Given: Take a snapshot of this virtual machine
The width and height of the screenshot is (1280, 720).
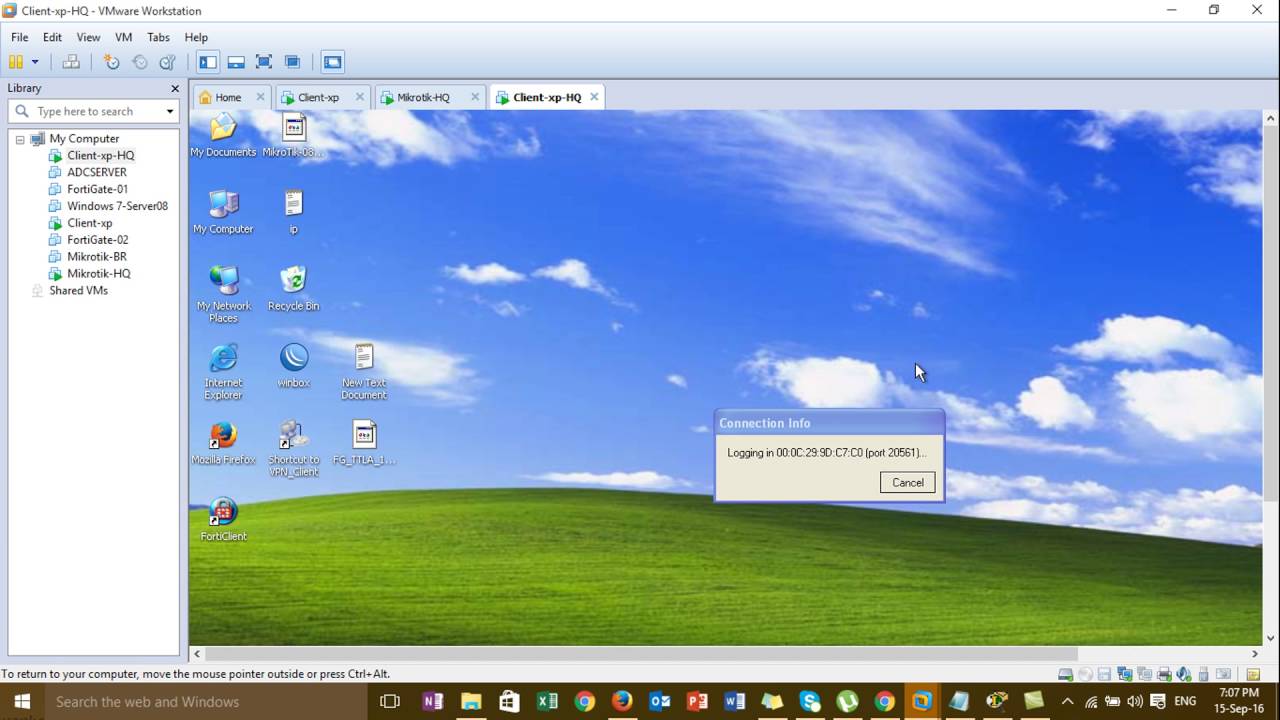Looking at the screenshot, I should coord(112,62).
